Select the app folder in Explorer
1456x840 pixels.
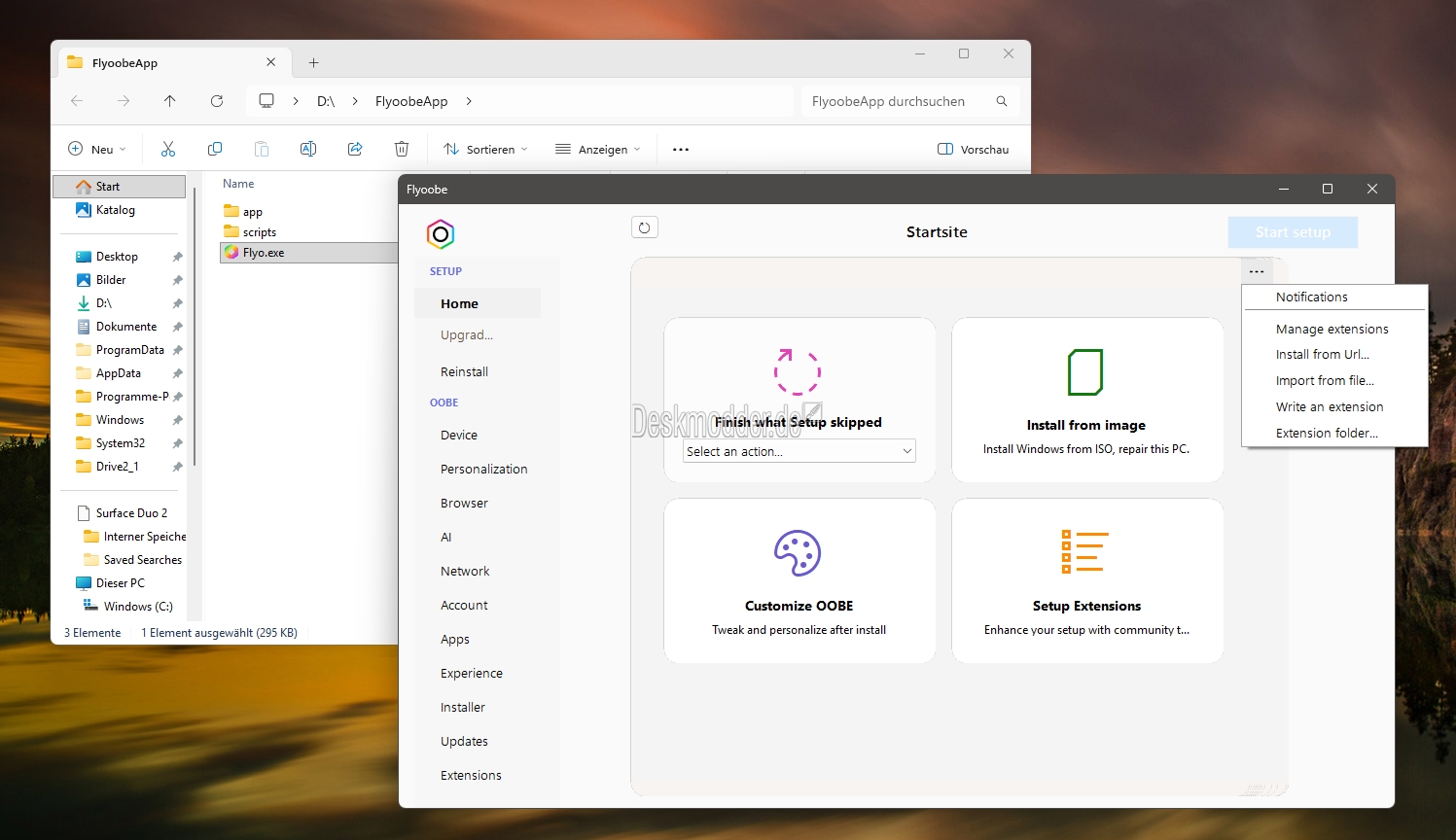click(x=243, y=211)
